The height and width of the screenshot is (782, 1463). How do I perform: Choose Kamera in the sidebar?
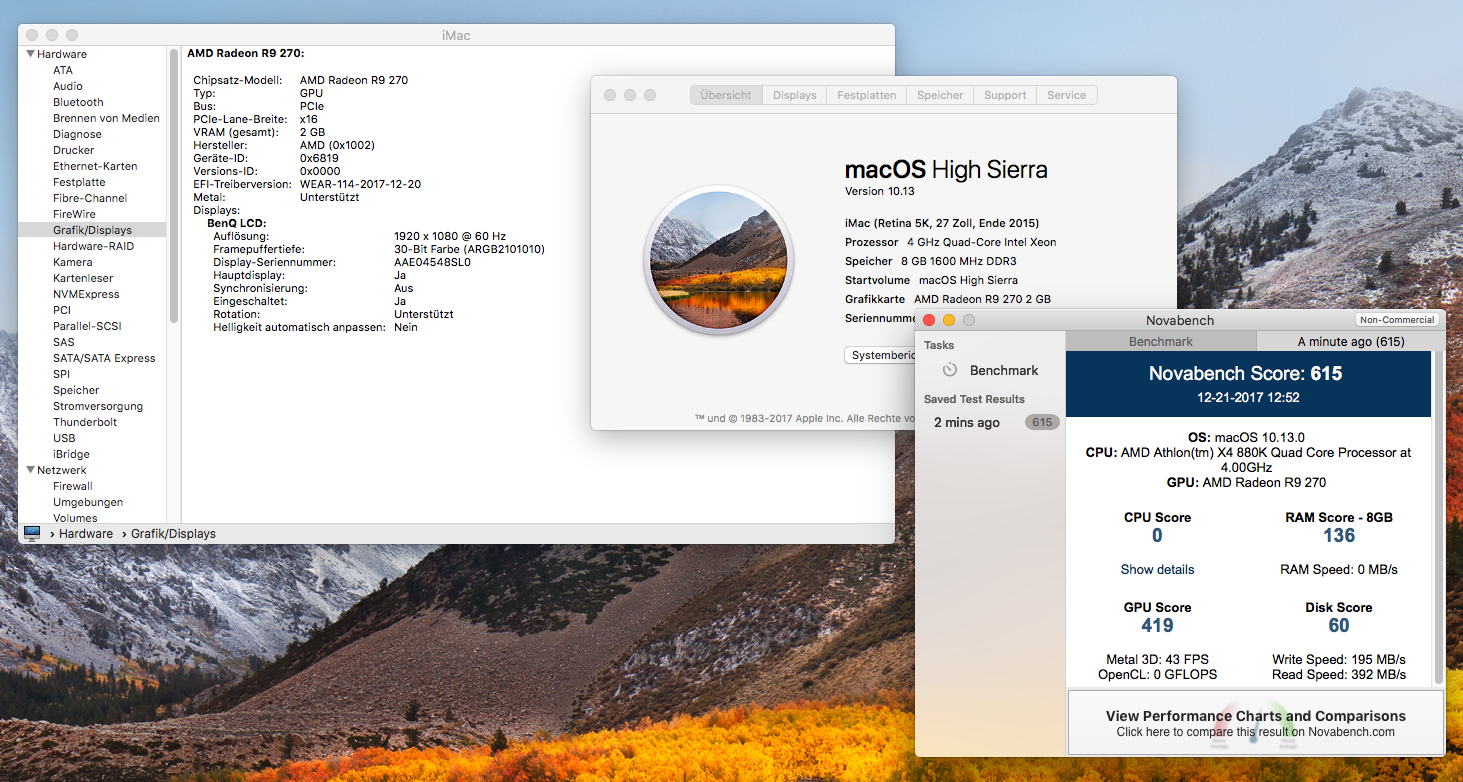(73, 262)
